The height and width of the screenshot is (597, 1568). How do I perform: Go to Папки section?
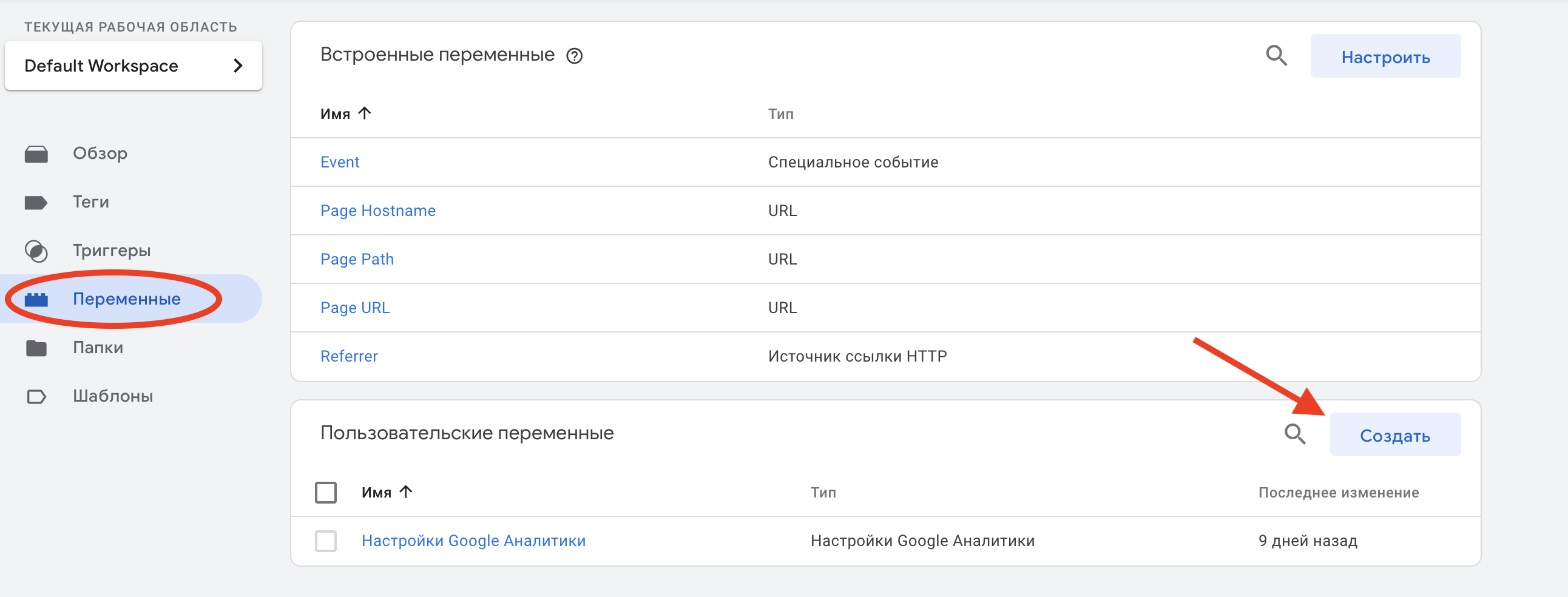coord(97,348)
